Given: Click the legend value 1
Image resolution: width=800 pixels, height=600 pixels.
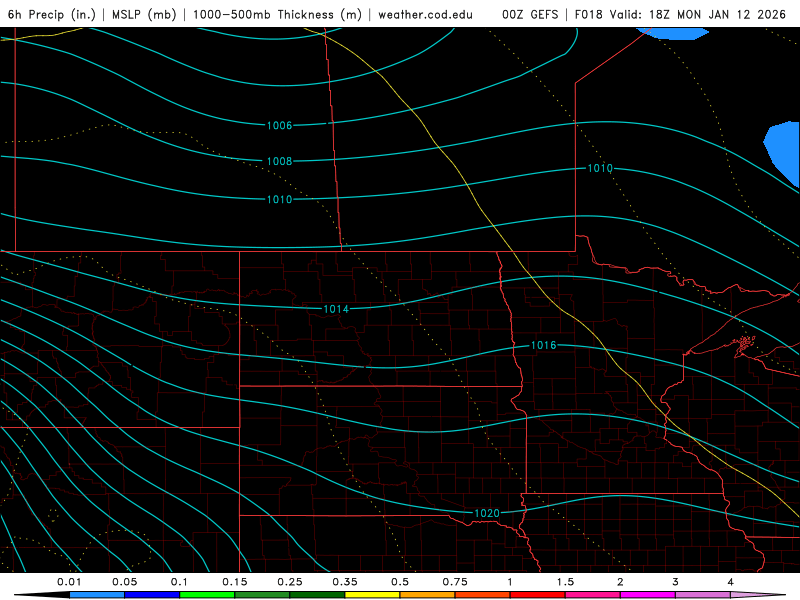Looking at the screenshot, I should click(510, 582).
